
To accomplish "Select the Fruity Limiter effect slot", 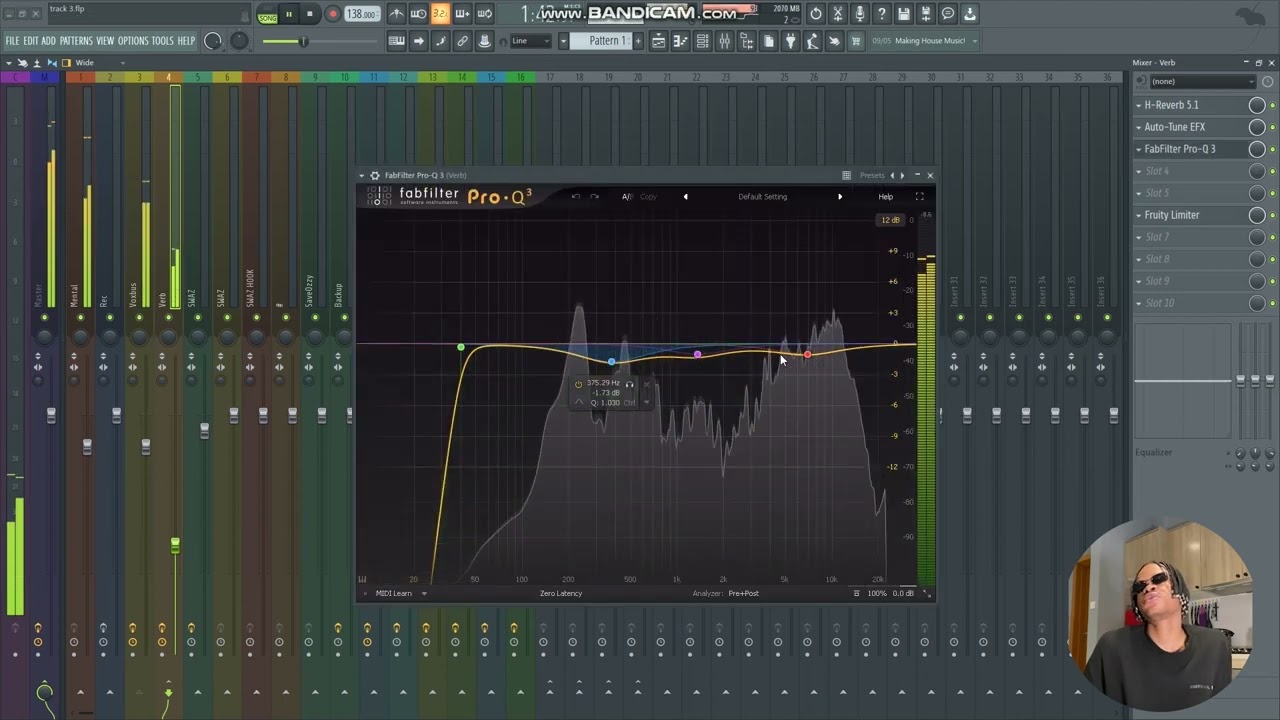I will pos(1171,215).
